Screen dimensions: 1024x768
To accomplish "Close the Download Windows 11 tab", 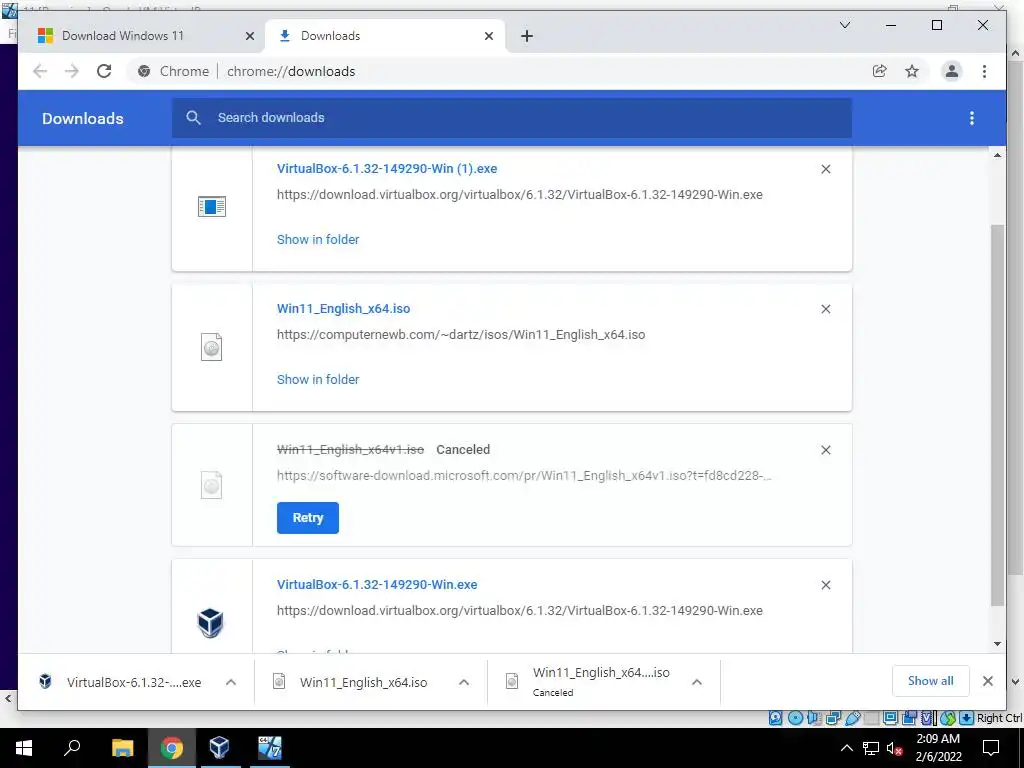I will tap(249, 36).
